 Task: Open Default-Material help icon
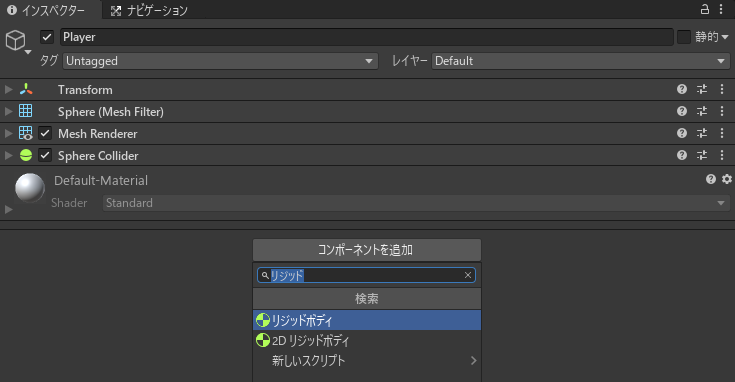[x=711, y=179]
